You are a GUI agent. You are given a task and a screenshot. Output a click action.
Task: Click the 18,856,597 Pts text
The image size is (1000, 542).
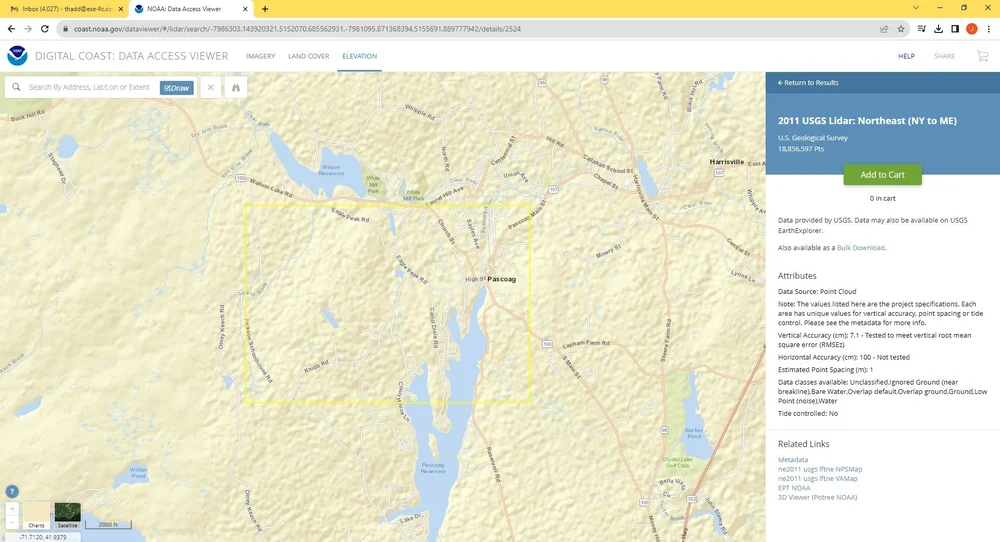800,149
